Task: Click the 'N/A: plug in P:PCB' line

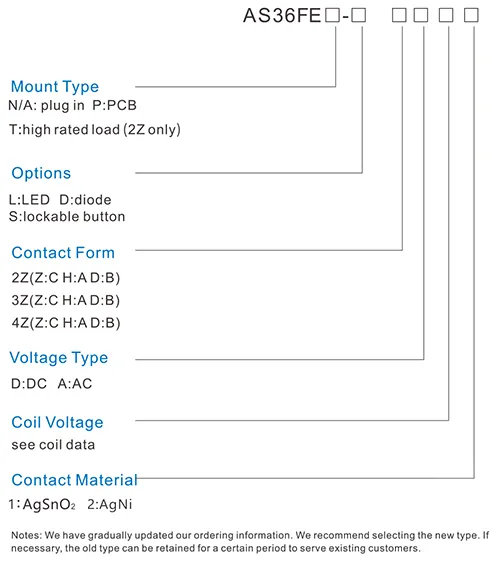Action: click(73, 105)
